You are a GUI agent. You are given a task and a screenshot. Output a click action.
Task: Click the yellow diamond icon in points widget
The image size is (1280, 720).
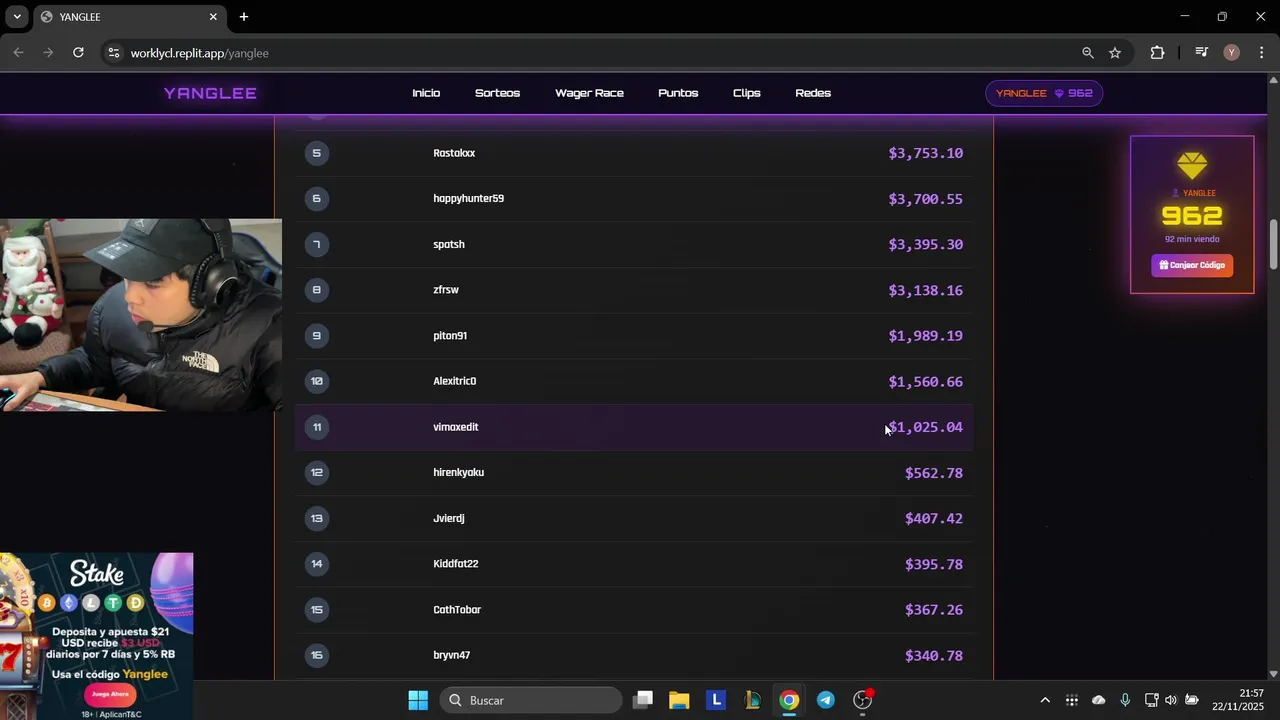tap(1192, 166)
